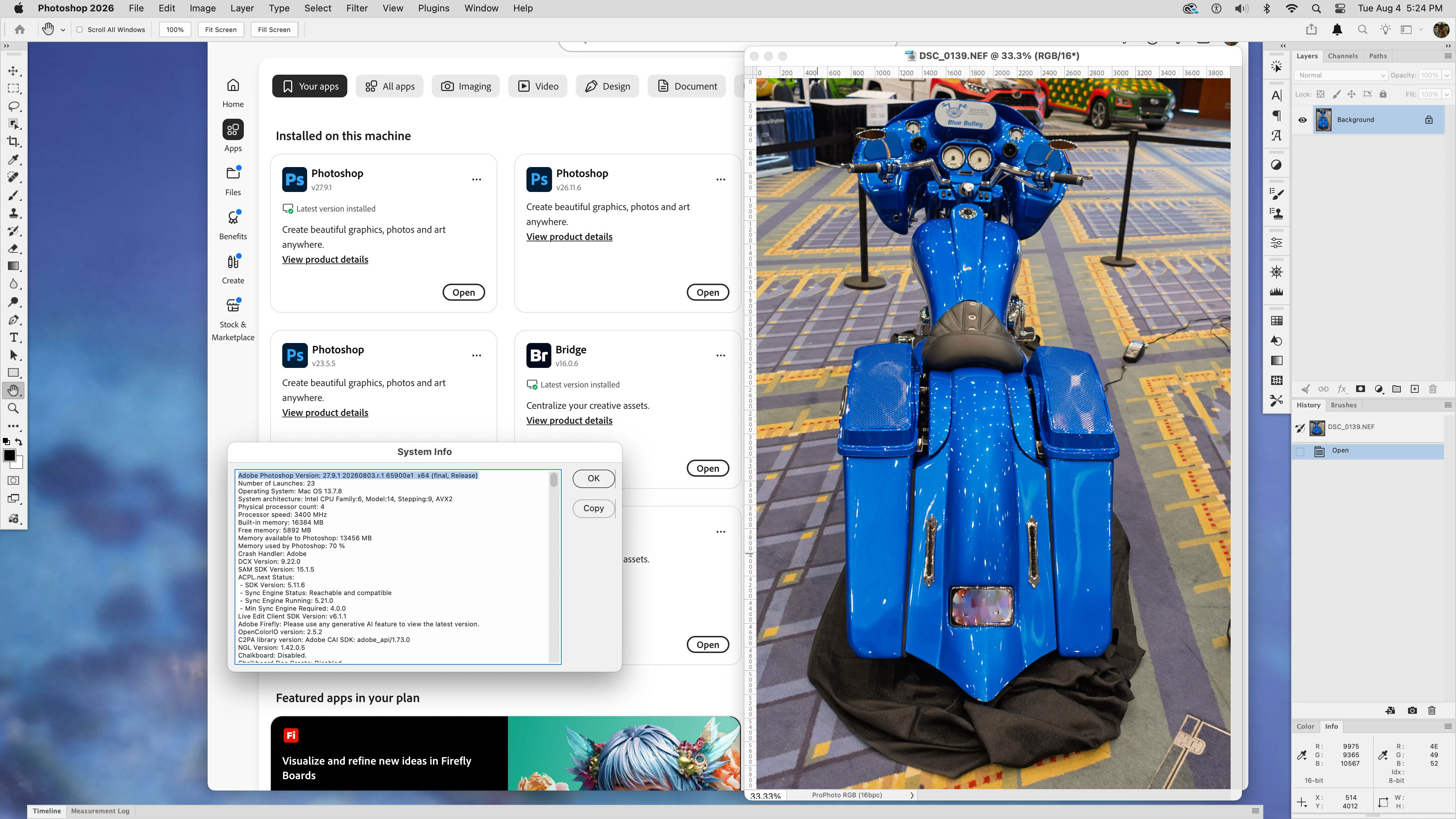Open options menu for Bridge v16.0.6

[721, 355]
